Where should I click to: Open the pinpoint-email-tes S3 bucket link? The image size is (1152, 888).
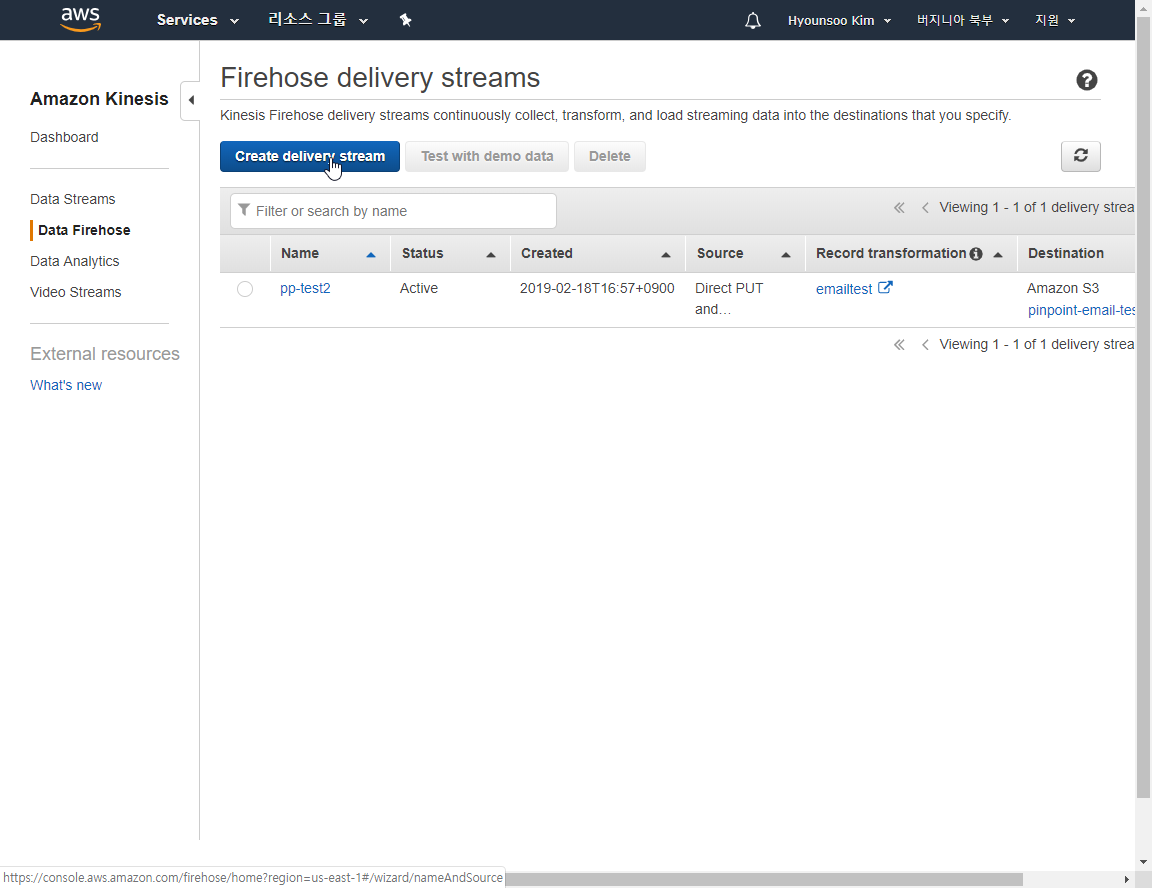click(x=1081, y=310)
